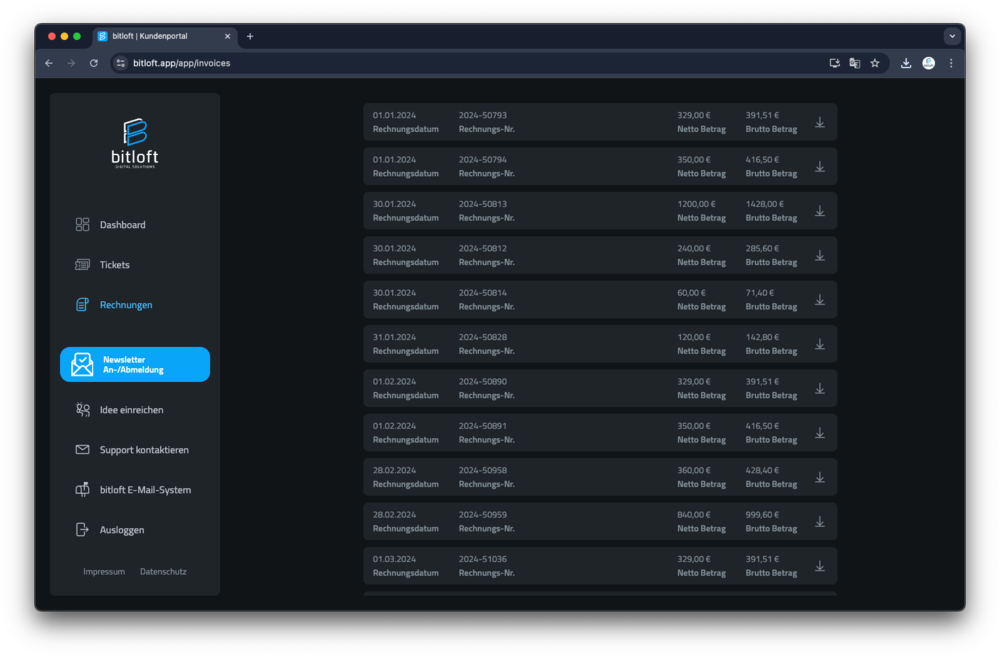Click the 1200,00 € net amount
This screenshot has width=1000, height=657.
(696, 204)
